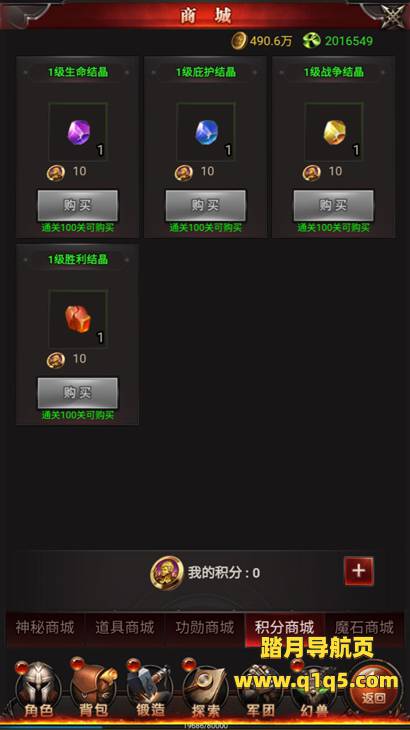Switch to the 神秘商城 tab
The image size is (410, 730).
pos(45,628)
